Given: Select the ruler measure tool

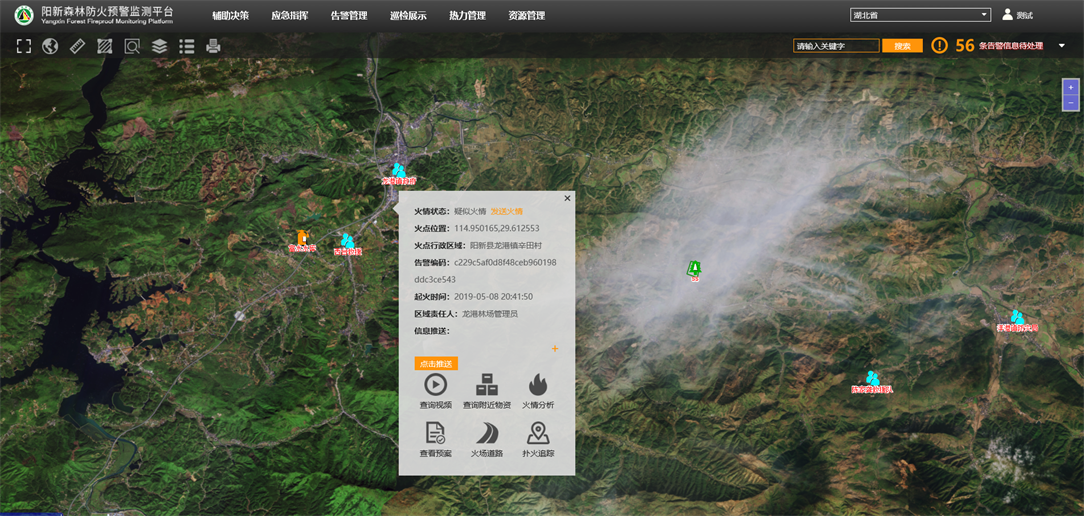Looking at the screenshot, I should pyautogui.click(x=78, y=46).
